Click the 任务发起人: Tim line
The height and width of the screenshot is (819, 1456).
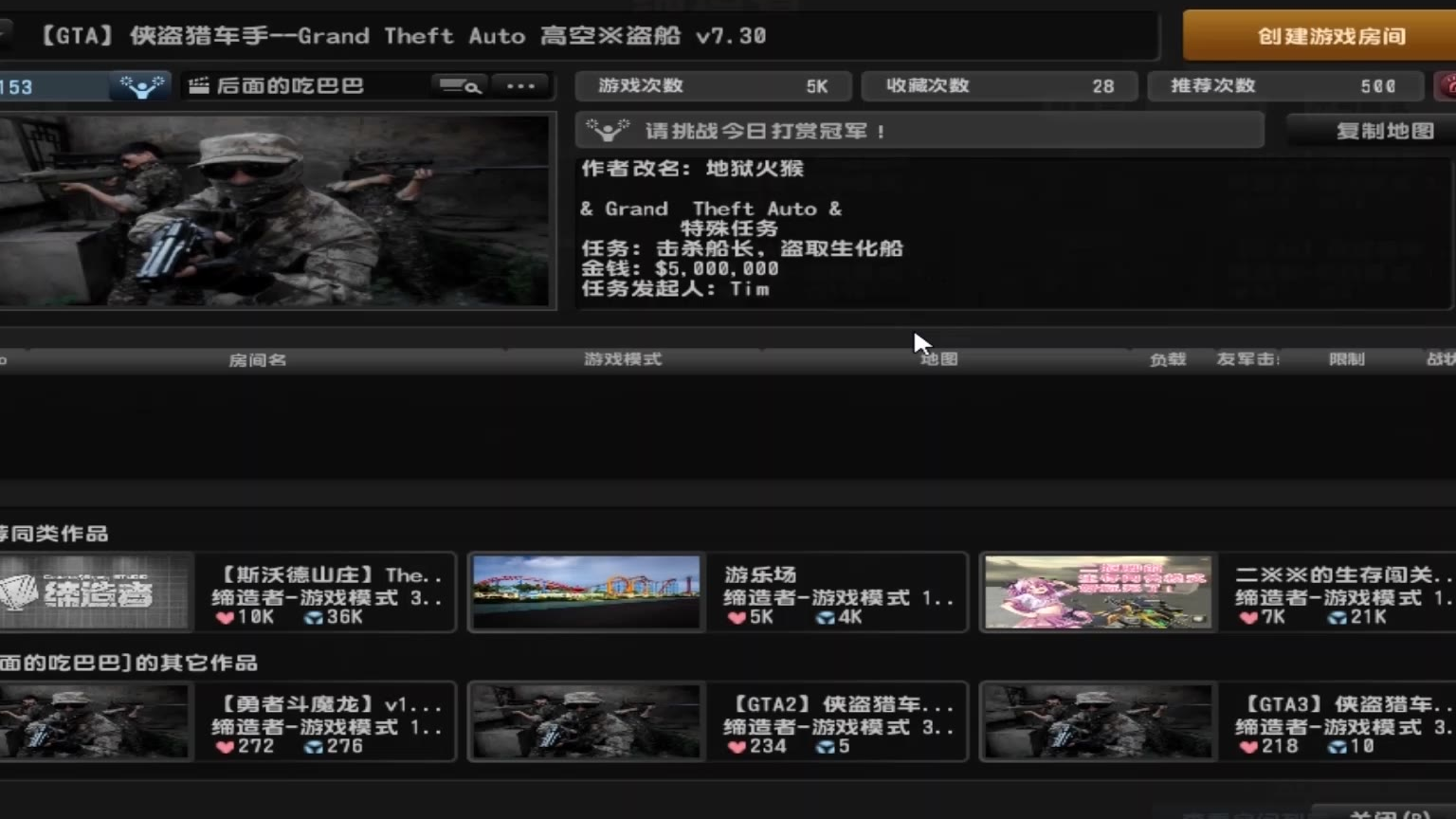(675, 288)
